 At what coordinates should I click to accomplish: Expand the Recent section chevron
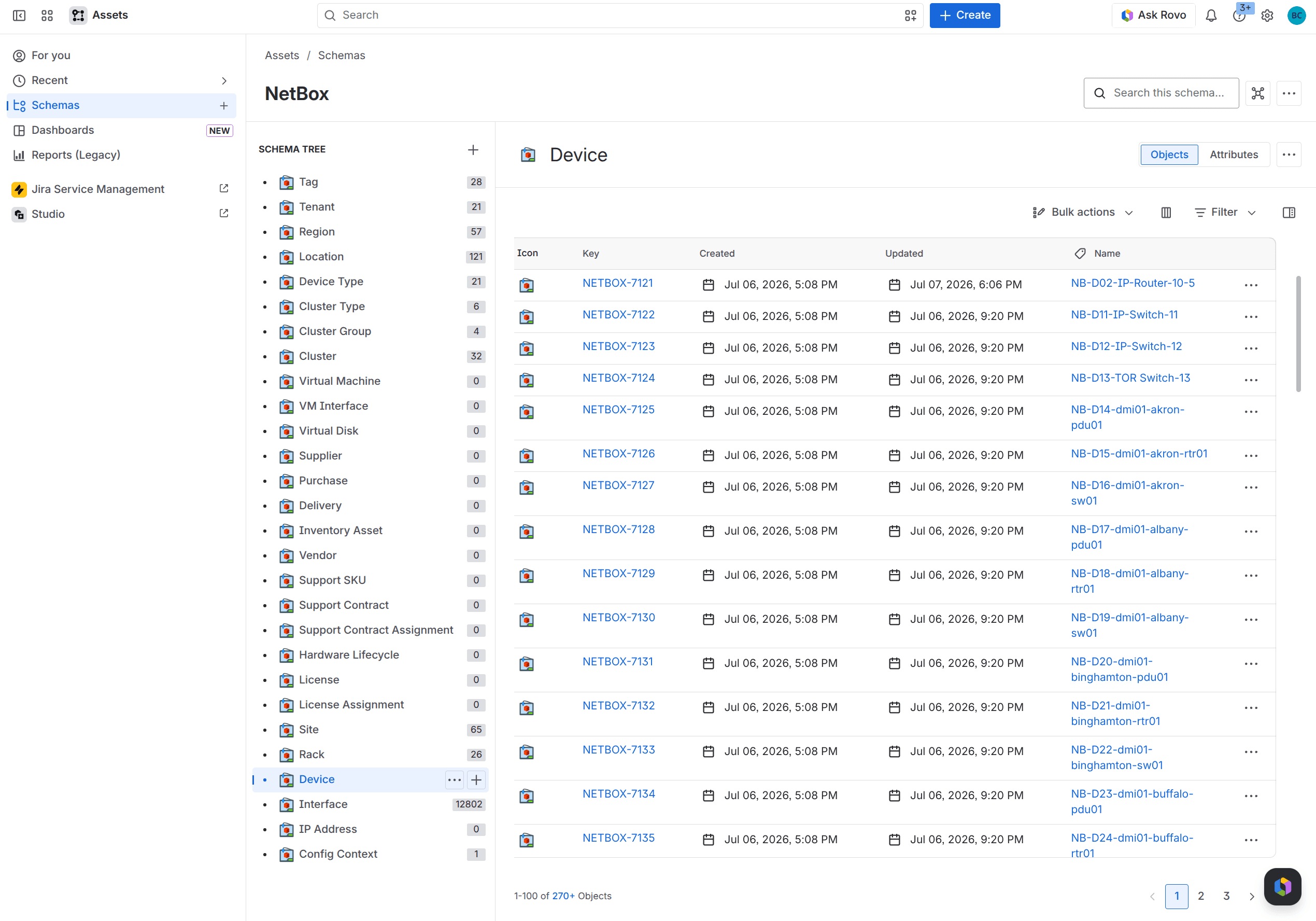(224, 81)
